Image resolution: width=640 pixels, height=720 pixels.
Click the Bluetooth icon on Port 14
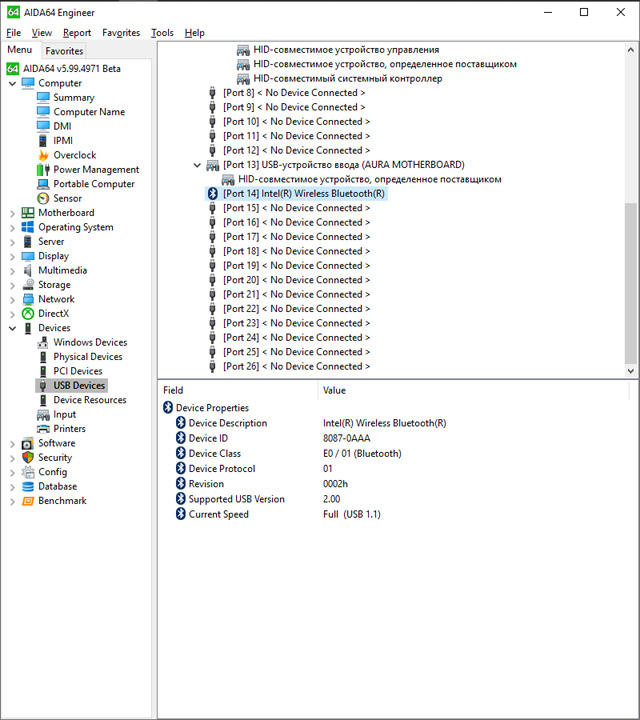[x=212, y=193]
